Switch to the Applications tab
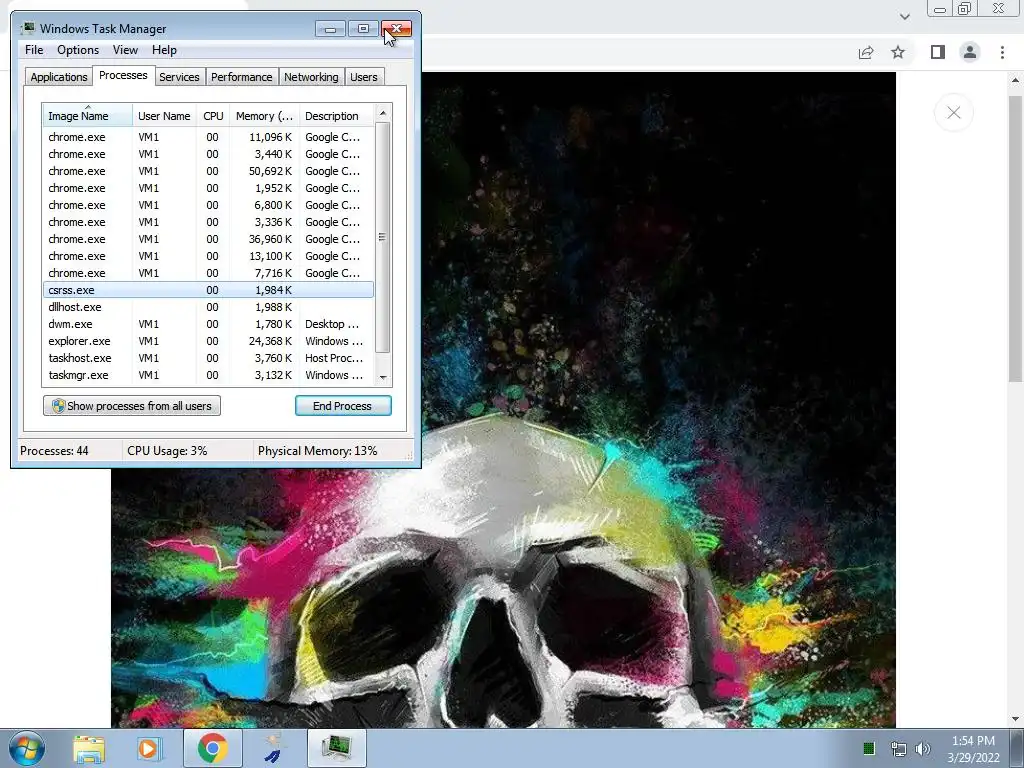 (x=59, y=77)
